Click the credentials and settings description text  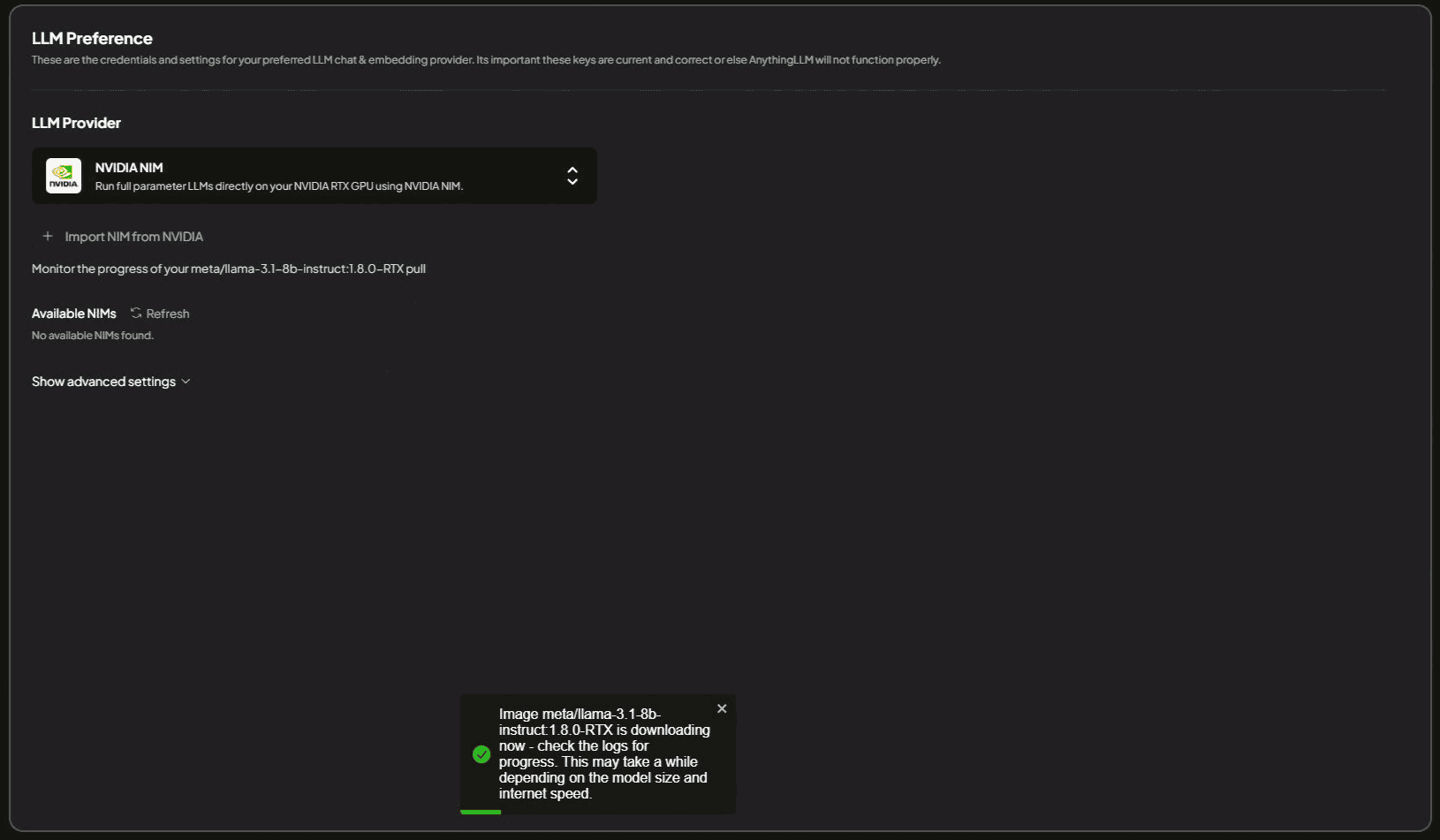486,60
